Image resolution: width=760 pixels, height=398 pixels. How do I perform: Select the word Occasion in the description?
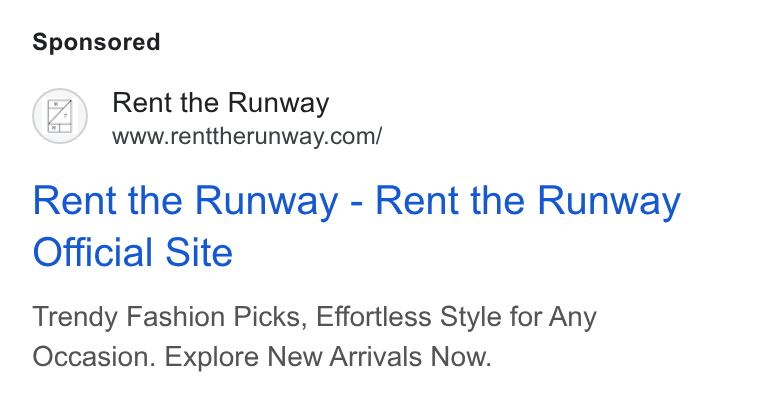click(x=94, y=357)
